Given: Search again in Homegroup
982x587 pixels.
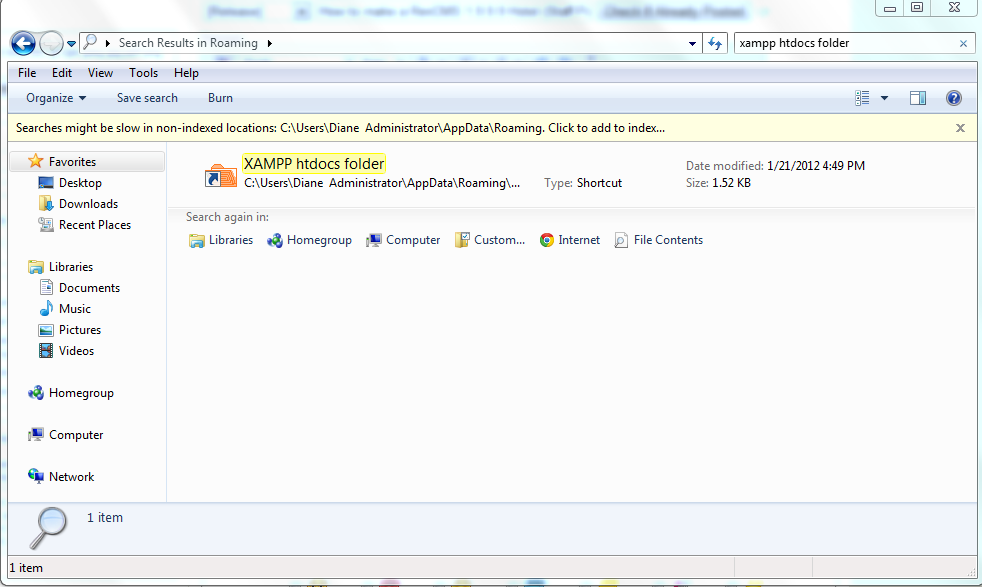Looking at the screenshot, I should tap(309, 240).
